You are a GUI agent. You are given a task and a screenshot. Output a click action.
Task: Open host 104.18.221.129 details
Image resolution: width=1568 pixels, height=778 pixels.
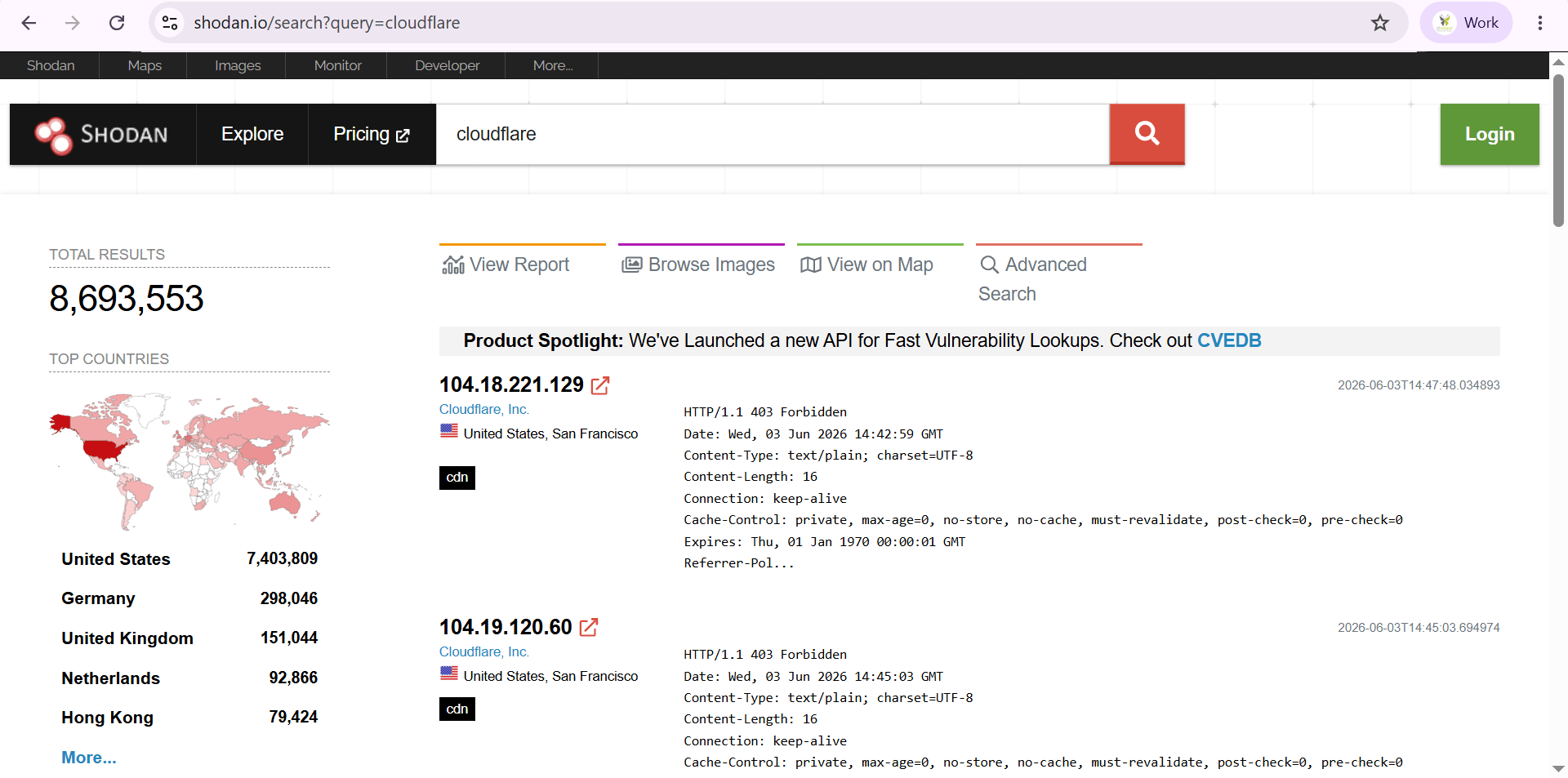[x=511, y=385]
